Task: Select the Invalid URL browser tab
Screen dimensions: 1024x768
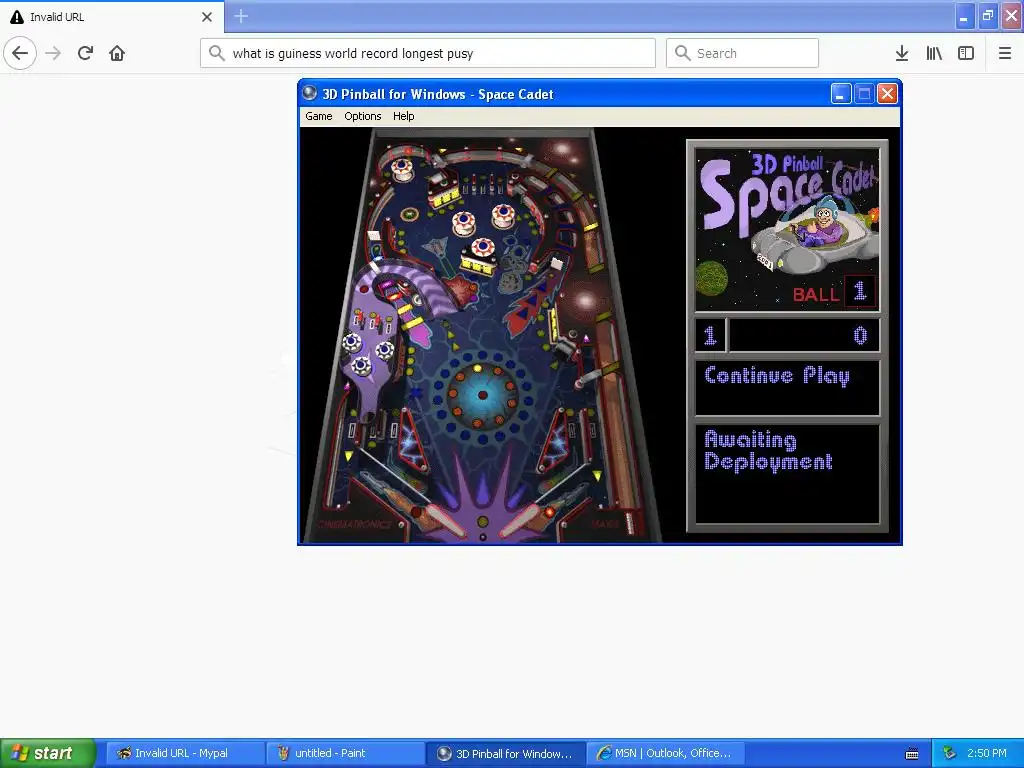Action: tap(112, 17)
